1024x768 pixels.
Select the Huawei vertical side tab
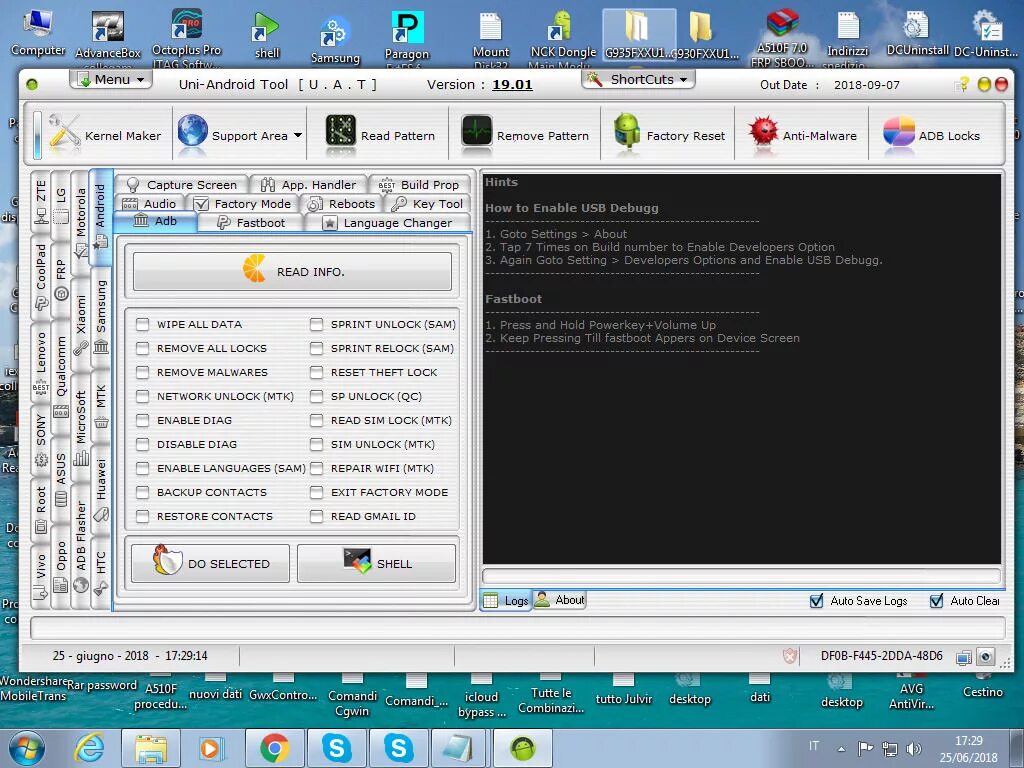[x=101, y=488]
